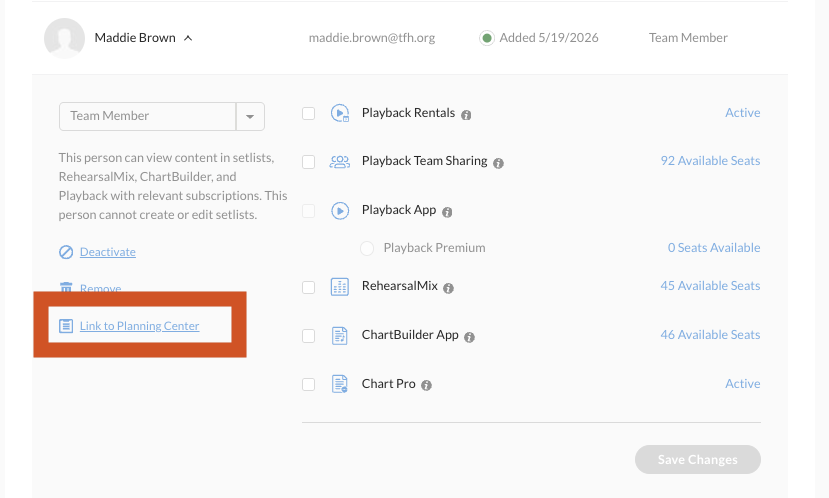The width and height of the screenshot is (829, 498).
Task: Open info tooltip for Playback Team Sharing
Action: click(498, 163)
